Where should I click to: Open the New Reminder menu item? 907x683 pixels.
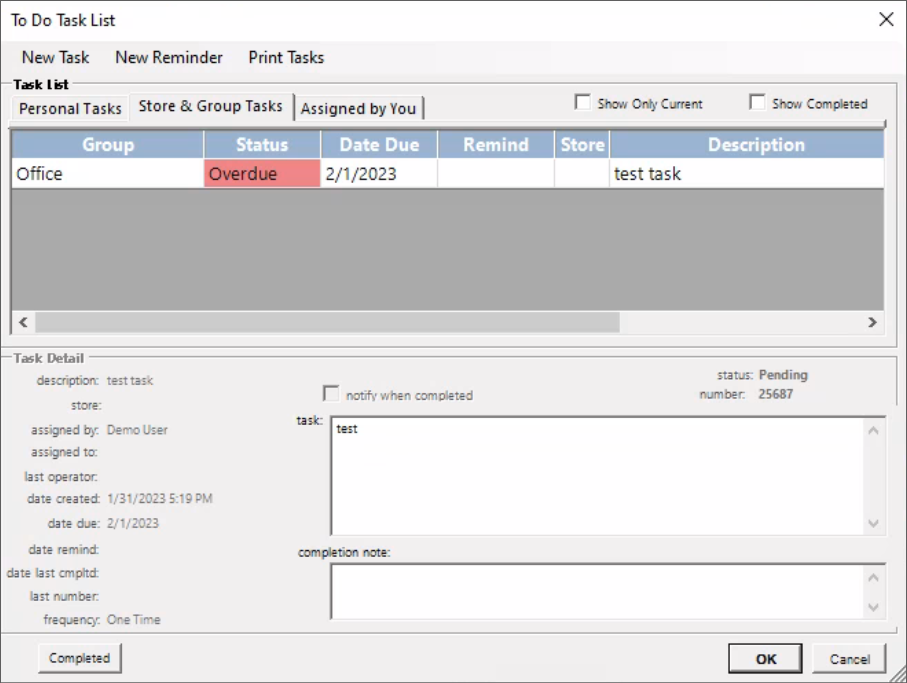tap(169, 57)
